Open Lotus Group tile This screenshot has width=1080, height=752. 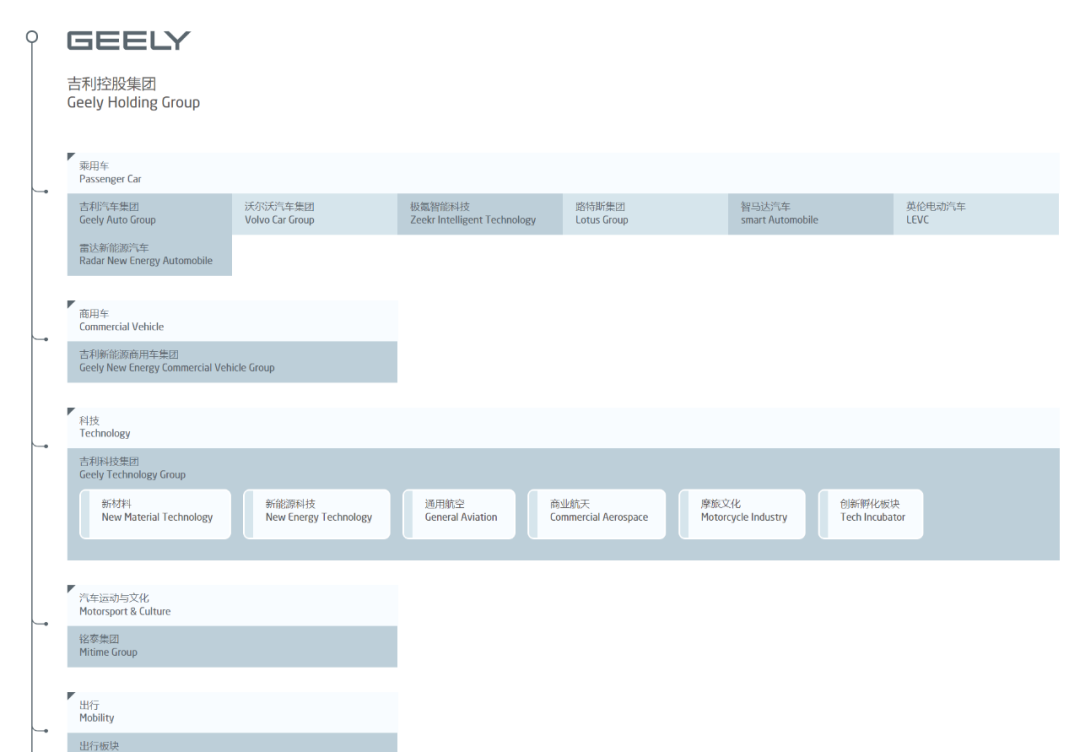(x=645, y=214)
